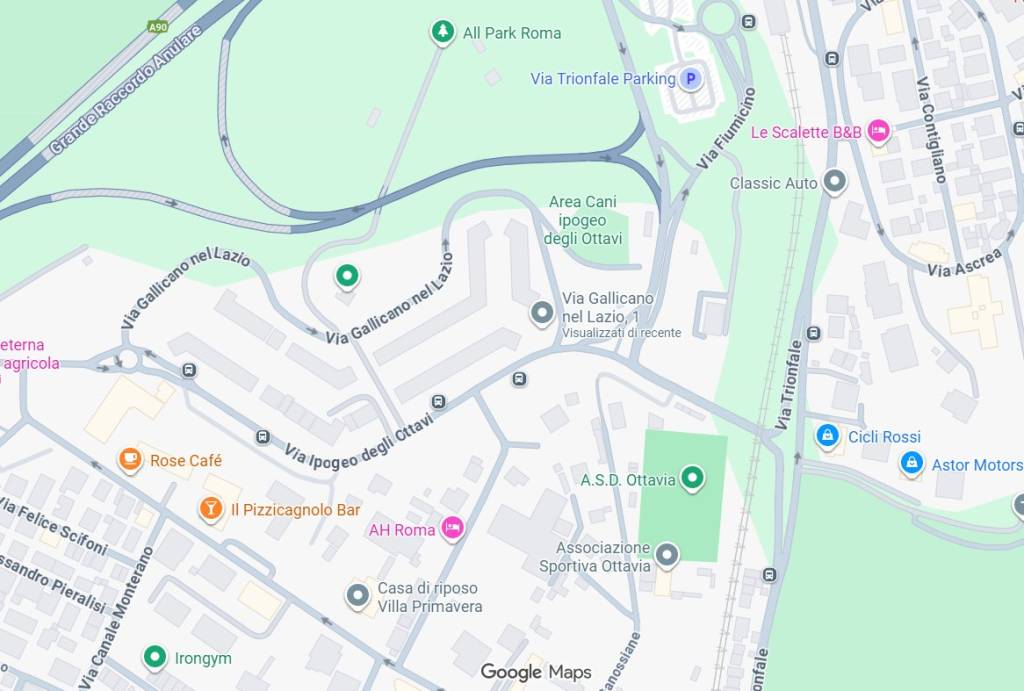Viewport: 1024px width, 691px height.
Task: Select the Rose Café coffee cup icon
Action: point(130,460)
